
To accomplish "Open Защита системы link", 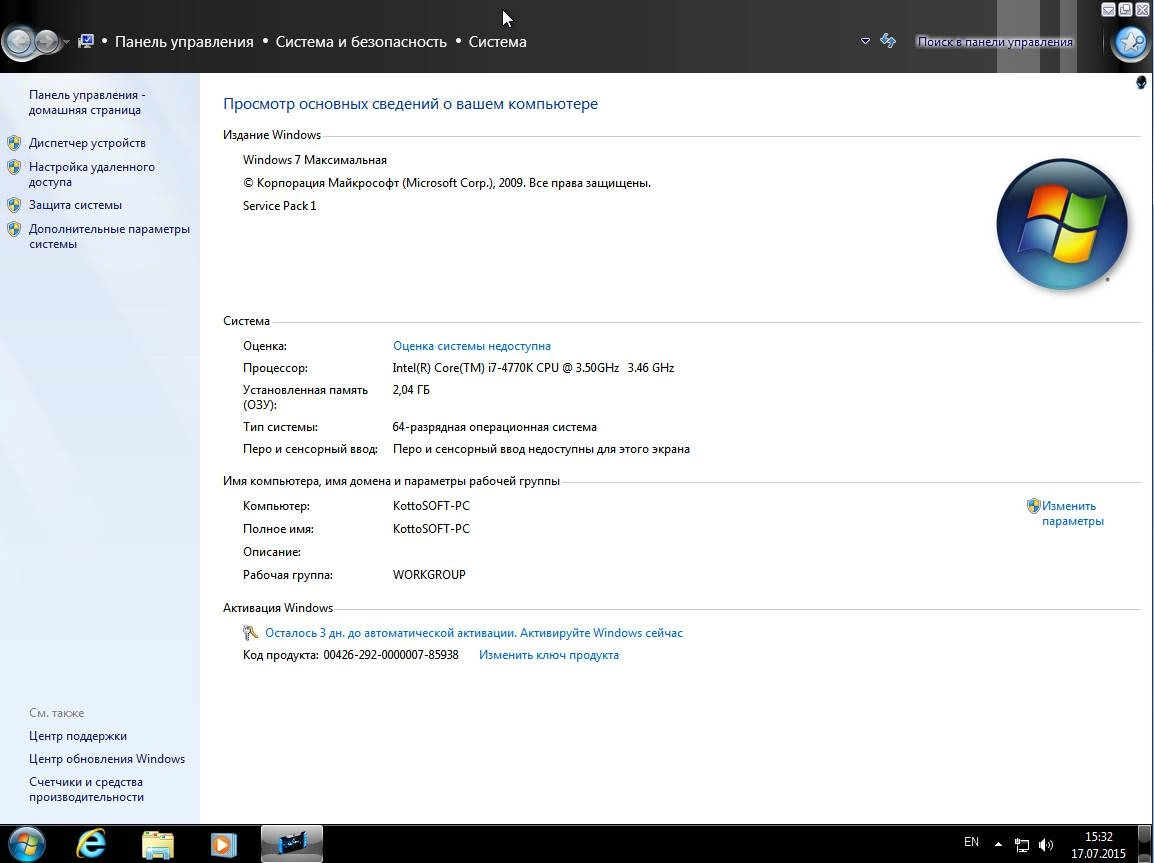I will click(75, 205).
